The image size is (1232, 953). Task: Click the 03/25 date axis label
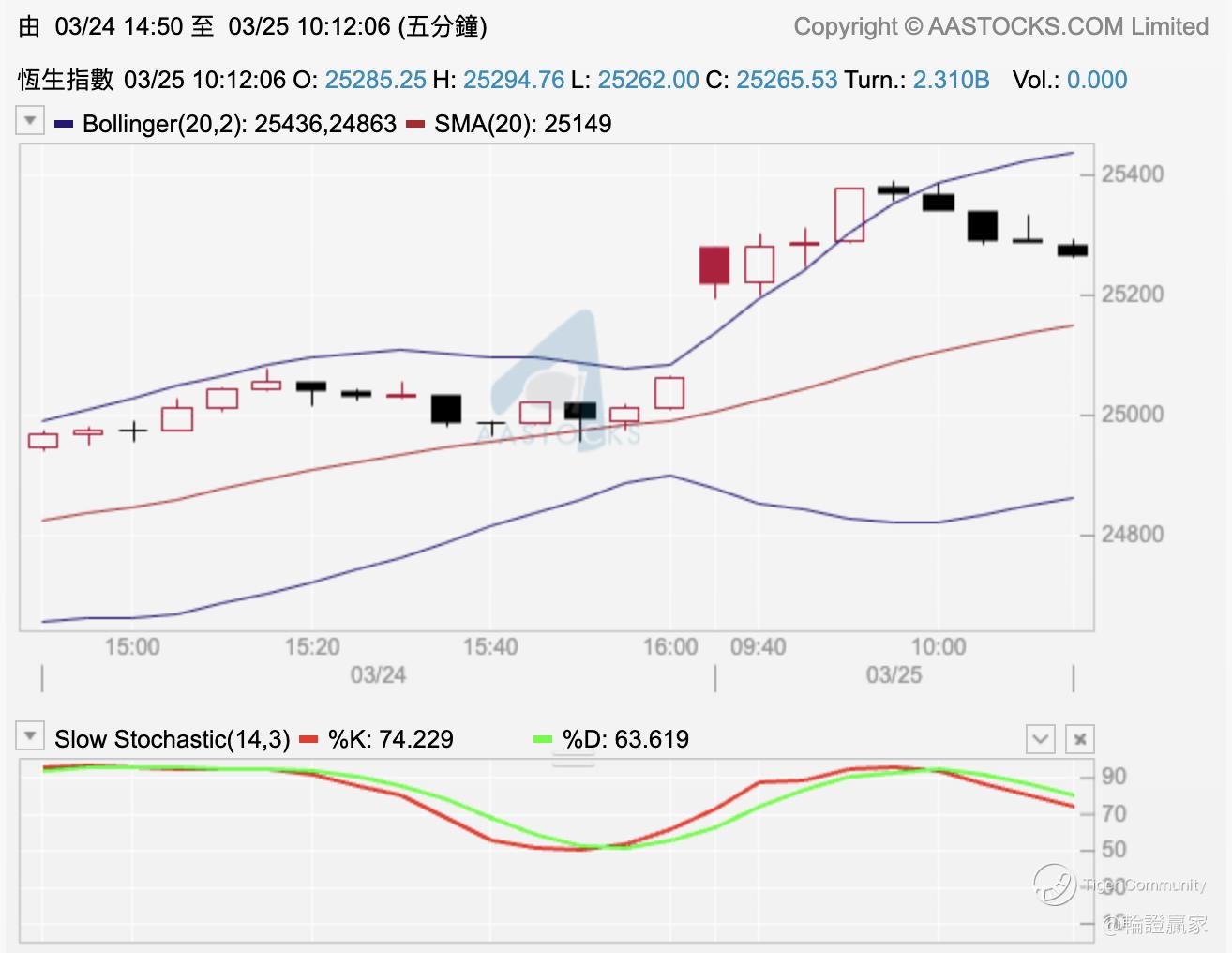[x=894, y=675]
